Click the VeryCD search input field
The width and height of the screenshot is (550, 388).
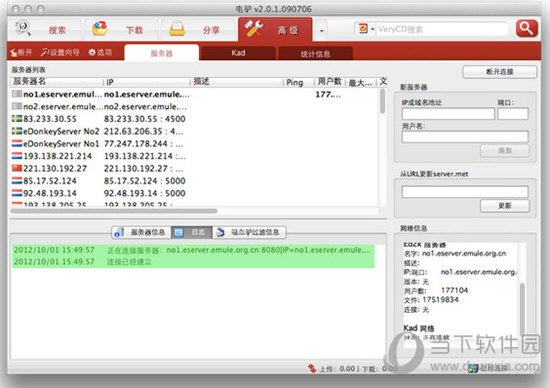point(442,29)
